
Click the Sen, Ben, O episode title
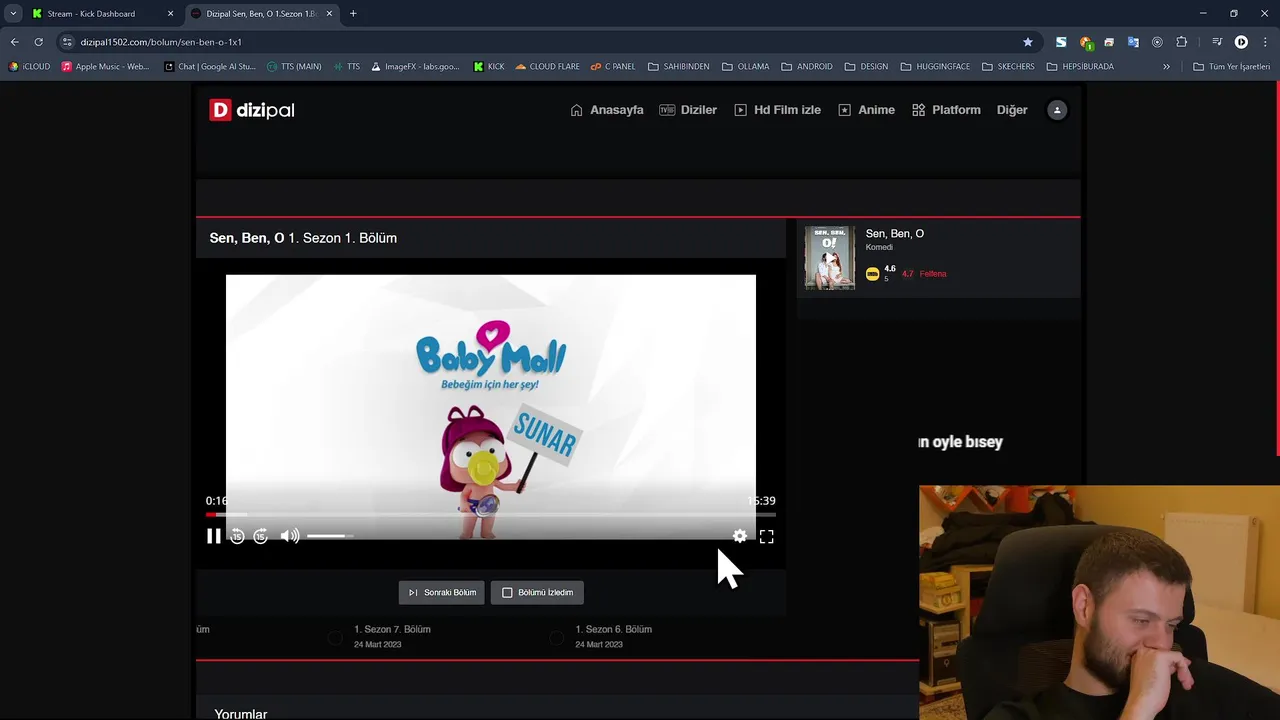point(303,238)
